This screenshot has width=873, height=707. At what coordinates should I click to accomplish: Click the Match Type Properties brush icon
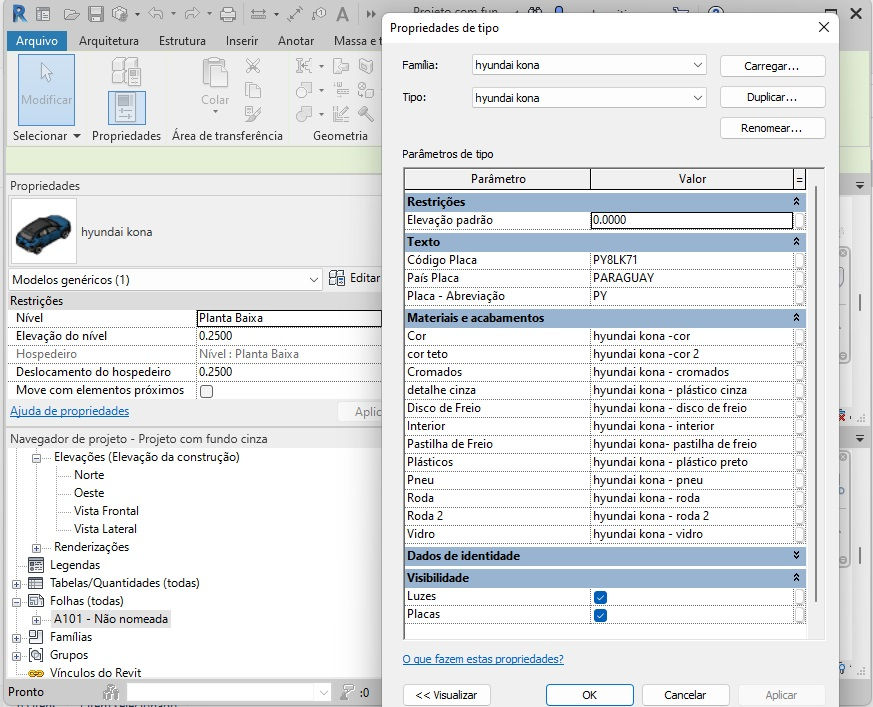(253, 114)
